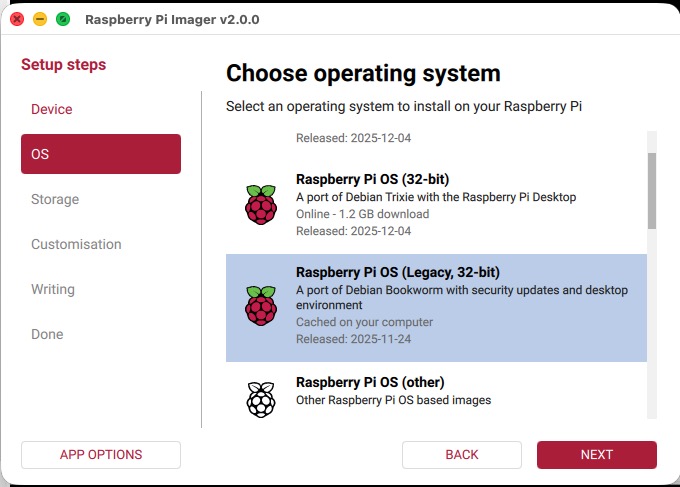Minimize the Imager window with the yellow button

pyautogui.click(x=40, y=19)
